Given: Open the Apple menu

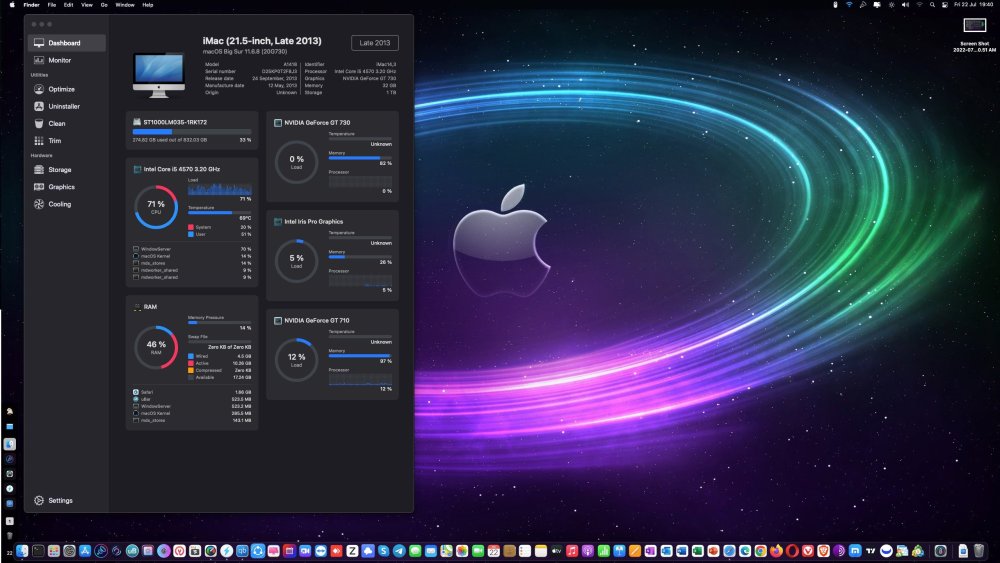Looking at the screenshot, I should 11,4.
